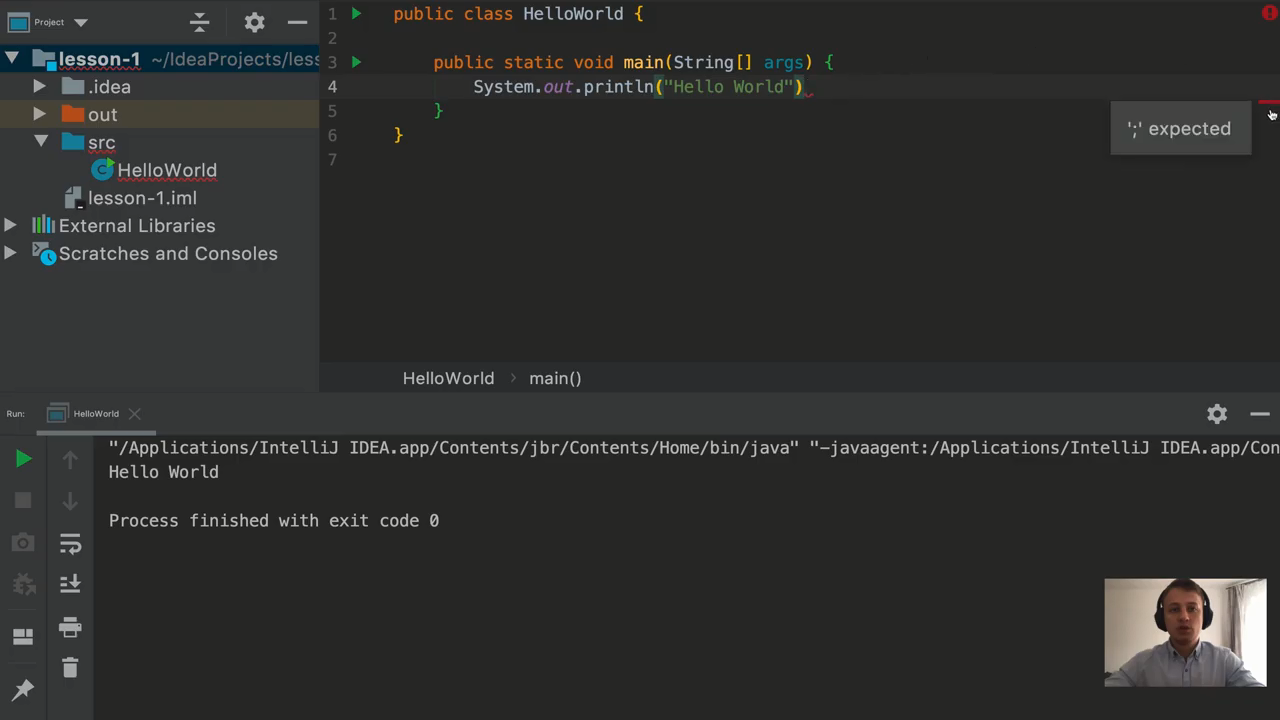Click the Collapse All icon in Project panel
This screenshot has width=1280, height=720.
199,22
